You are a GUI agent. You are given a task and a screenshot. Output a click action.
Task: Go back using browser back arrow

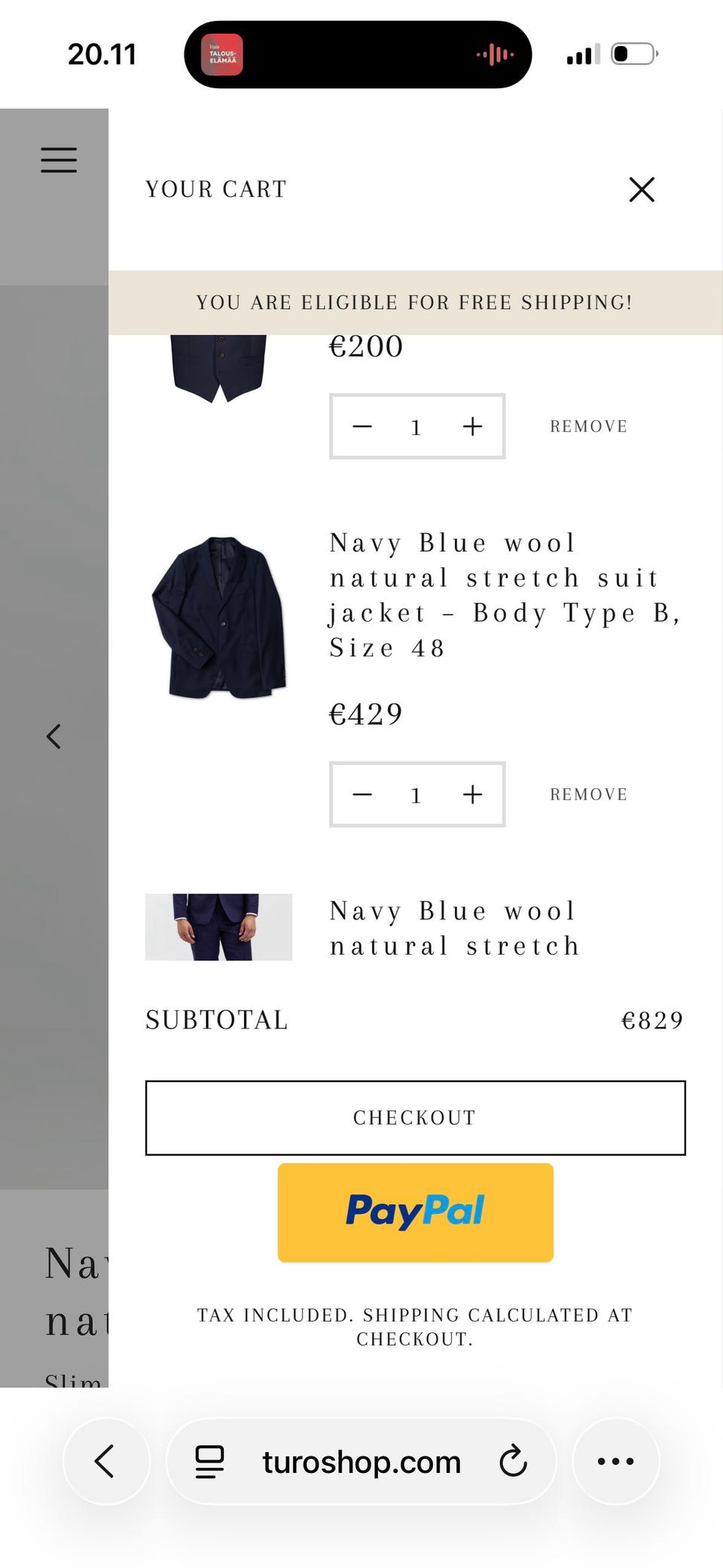105,1461
